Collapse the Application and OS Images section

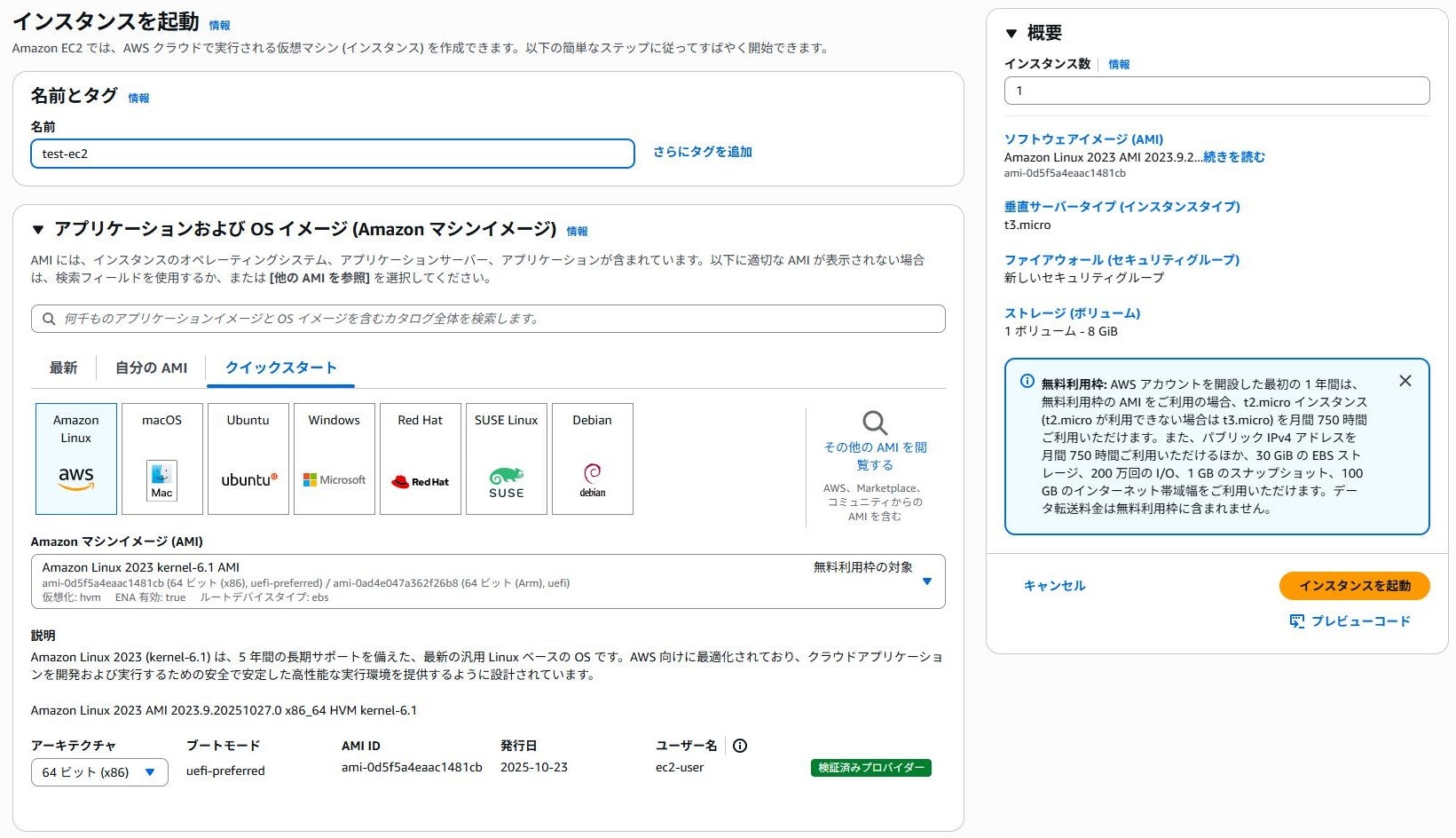(38, 230)
